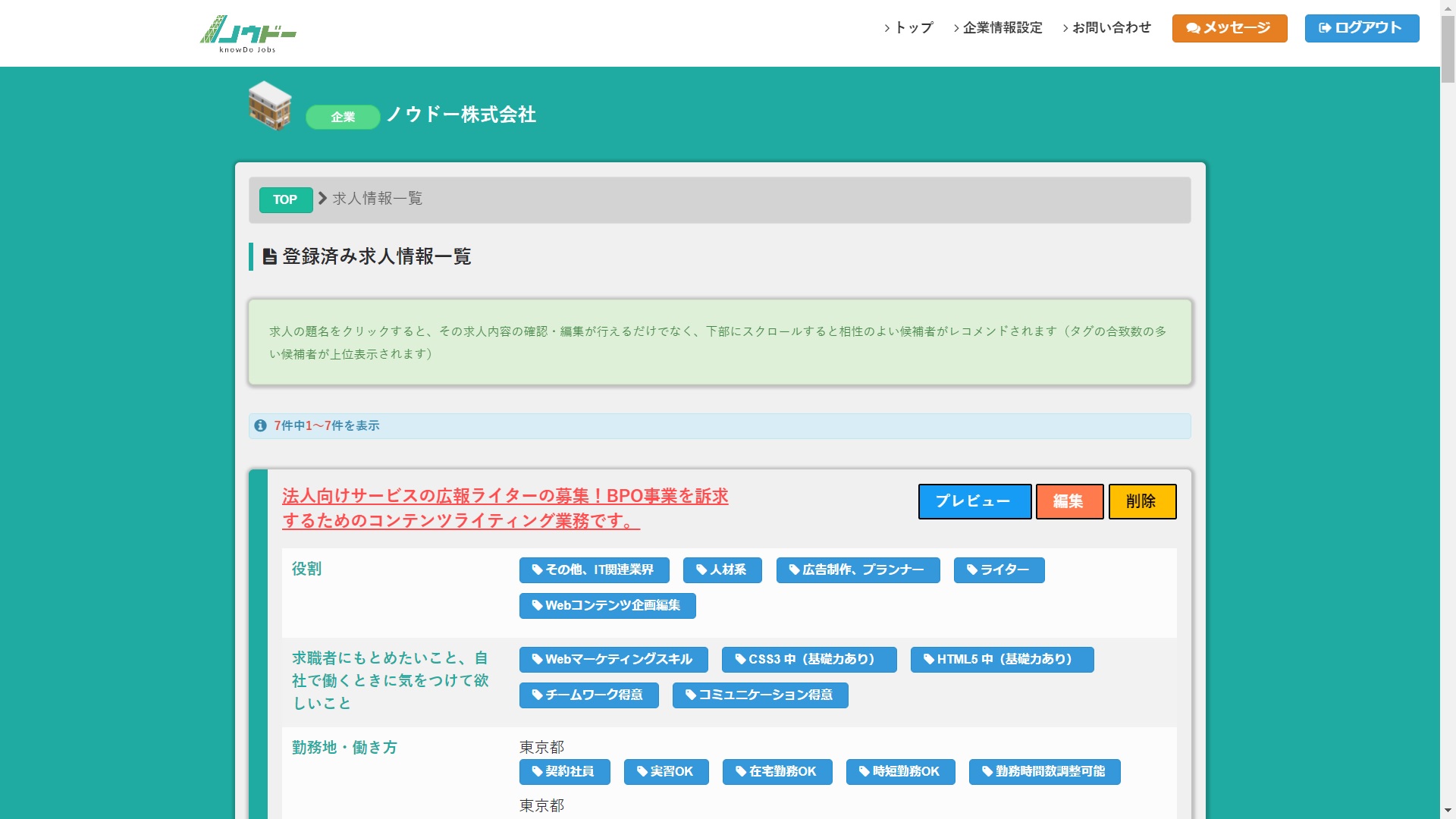Screen dimensions: 1456x819
Task: Click the yellow 削除 button
Action: (1142, 501)
